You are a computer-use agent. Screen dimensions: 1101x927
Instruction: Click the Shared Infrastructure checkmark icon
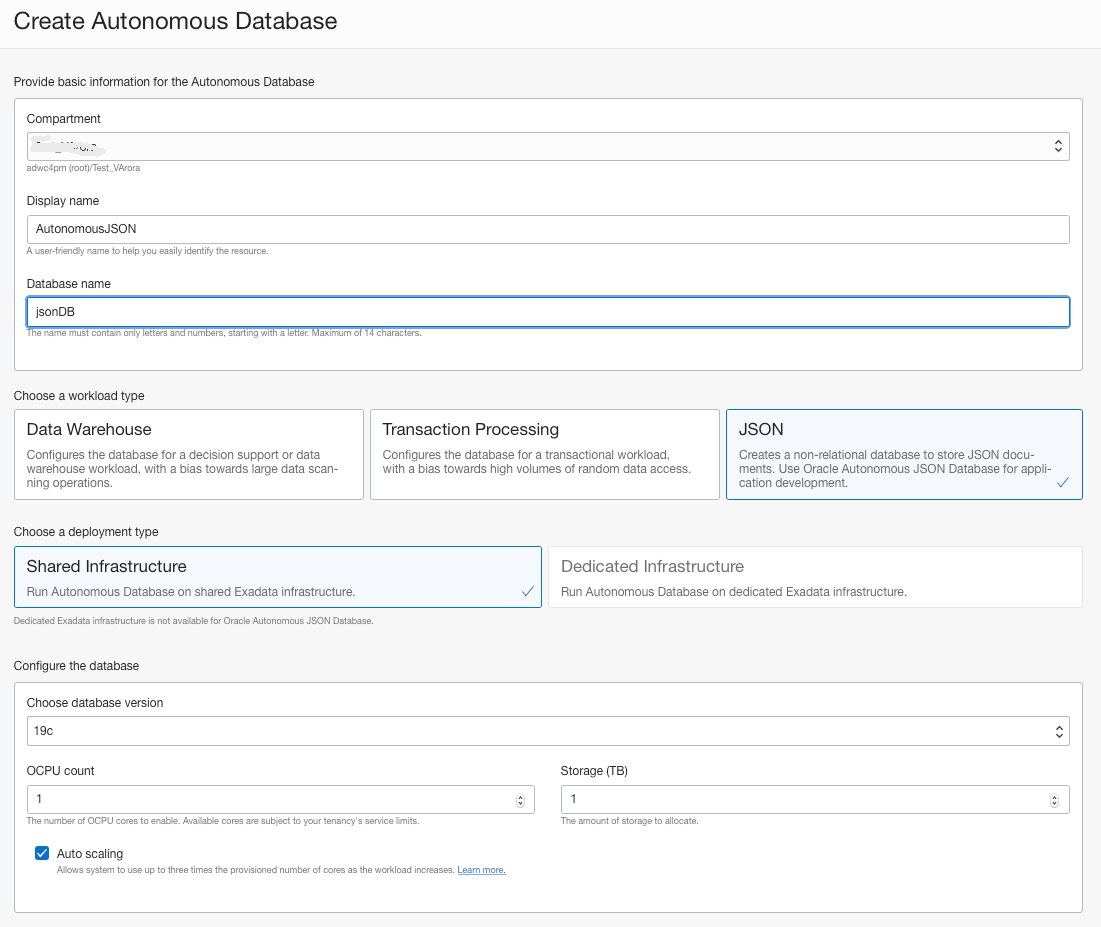(x=527, y=591)
